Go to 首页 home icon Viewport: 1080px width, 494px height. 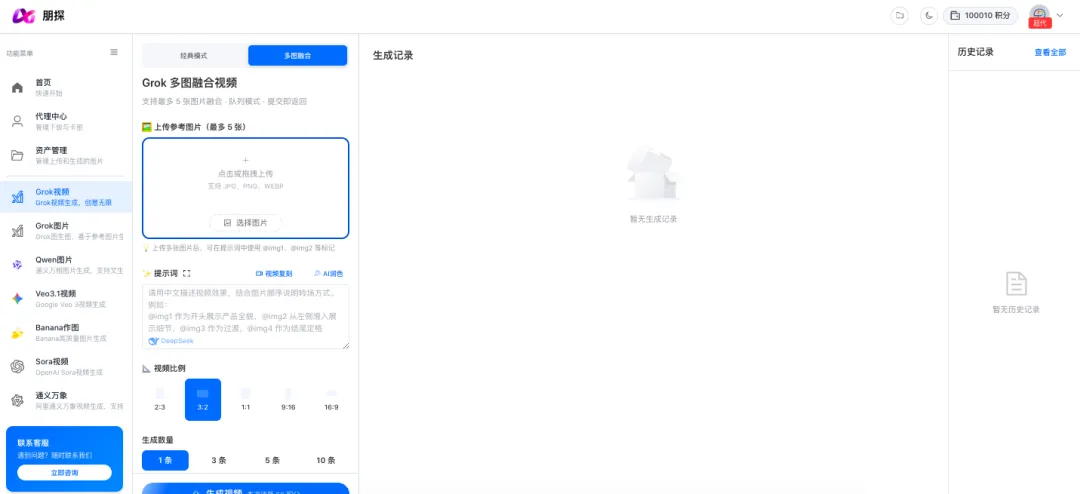(18, 88)
